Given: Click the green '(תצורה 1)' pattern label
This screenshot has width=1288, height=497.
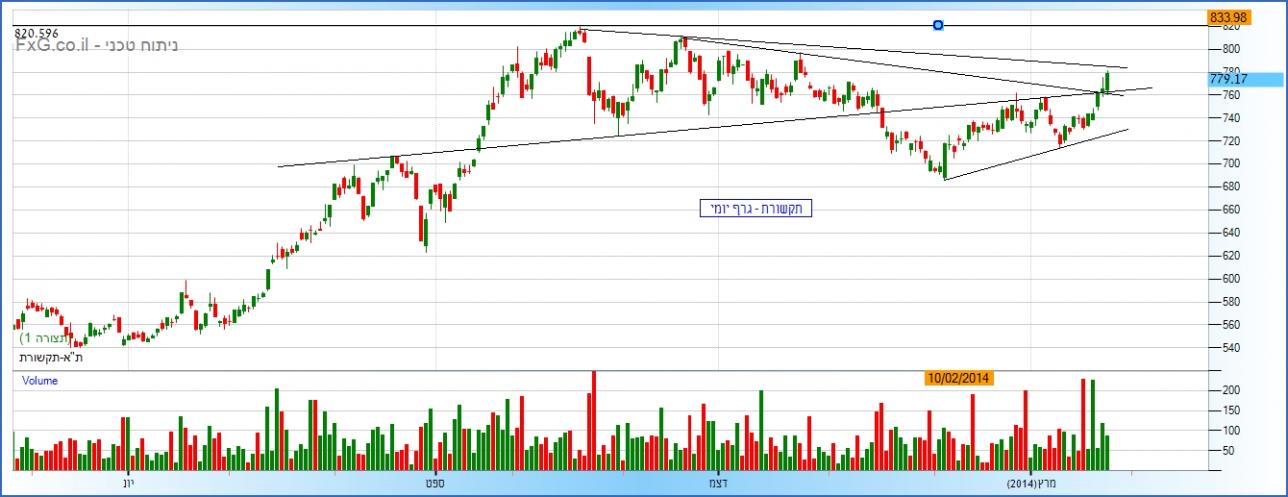Looking at the screenshot, I should pyautogui.click(x=52, y=340).
